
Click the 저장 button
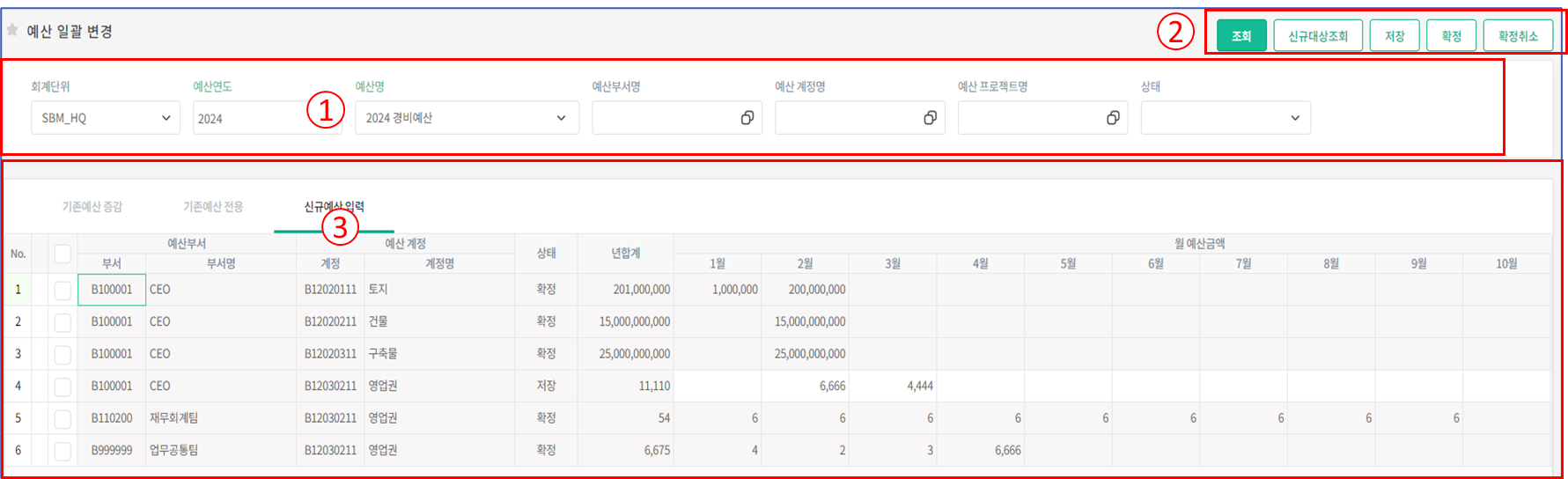pos(1395,36)
